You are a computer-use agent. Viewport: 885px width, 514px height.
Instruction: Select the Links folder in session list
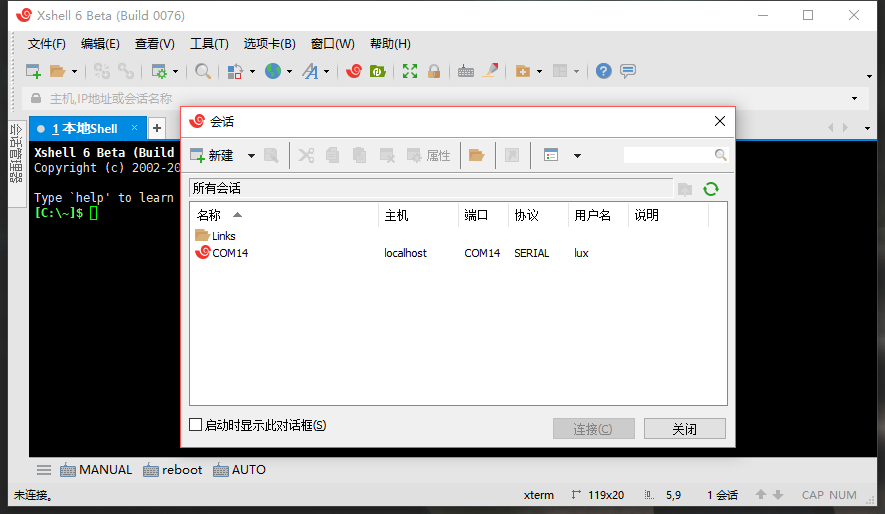point(216,236)
